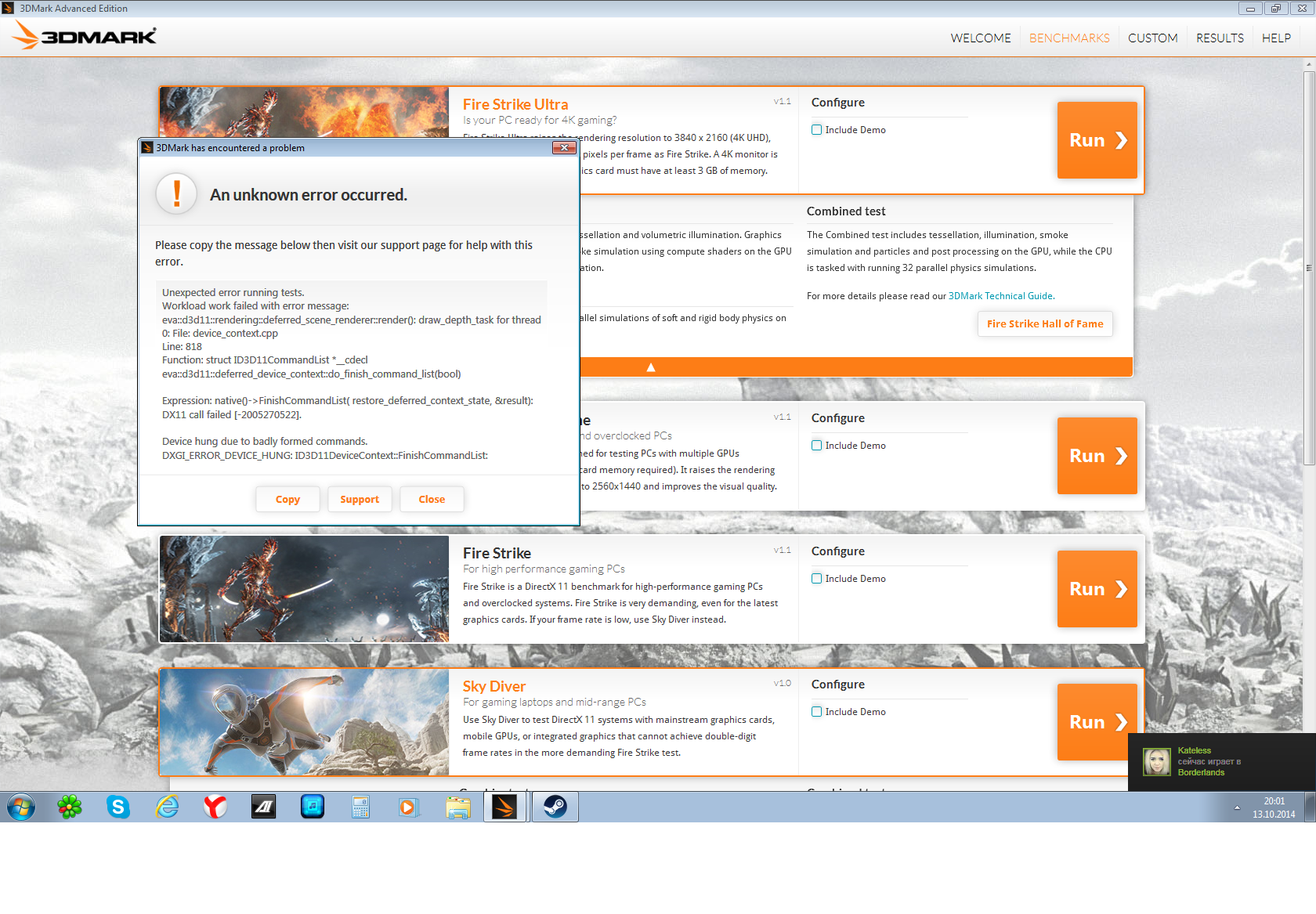
Task: Click the Fire Strike benchmark title
Action: pos(497,553)
